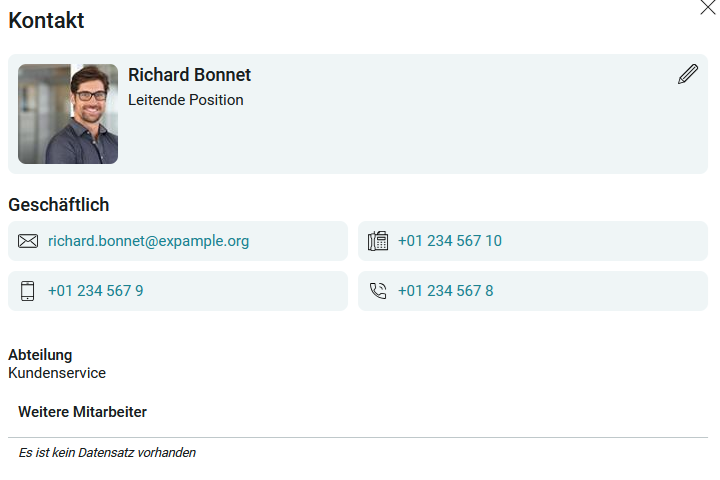Click the telephone handset icon

378,291
